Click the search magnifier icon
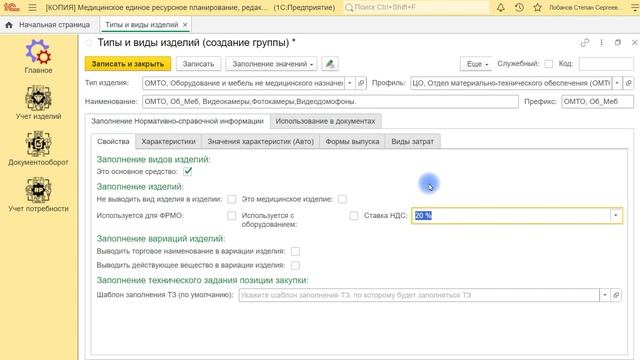 tap(349, 7)
